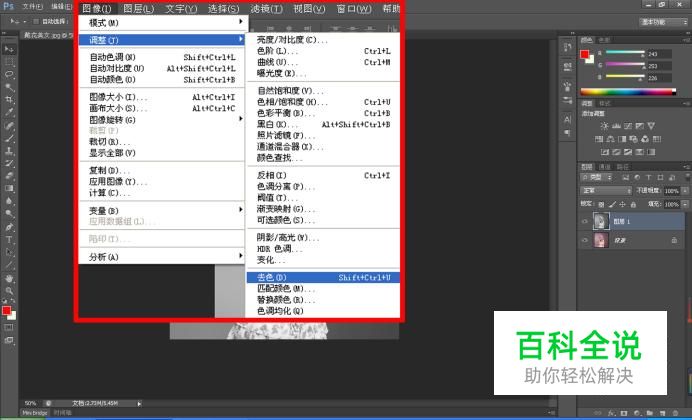The image size is (692, 420).
Task: Choose 自动色调(N) in Image menu
Action: (x=163, y=57)
